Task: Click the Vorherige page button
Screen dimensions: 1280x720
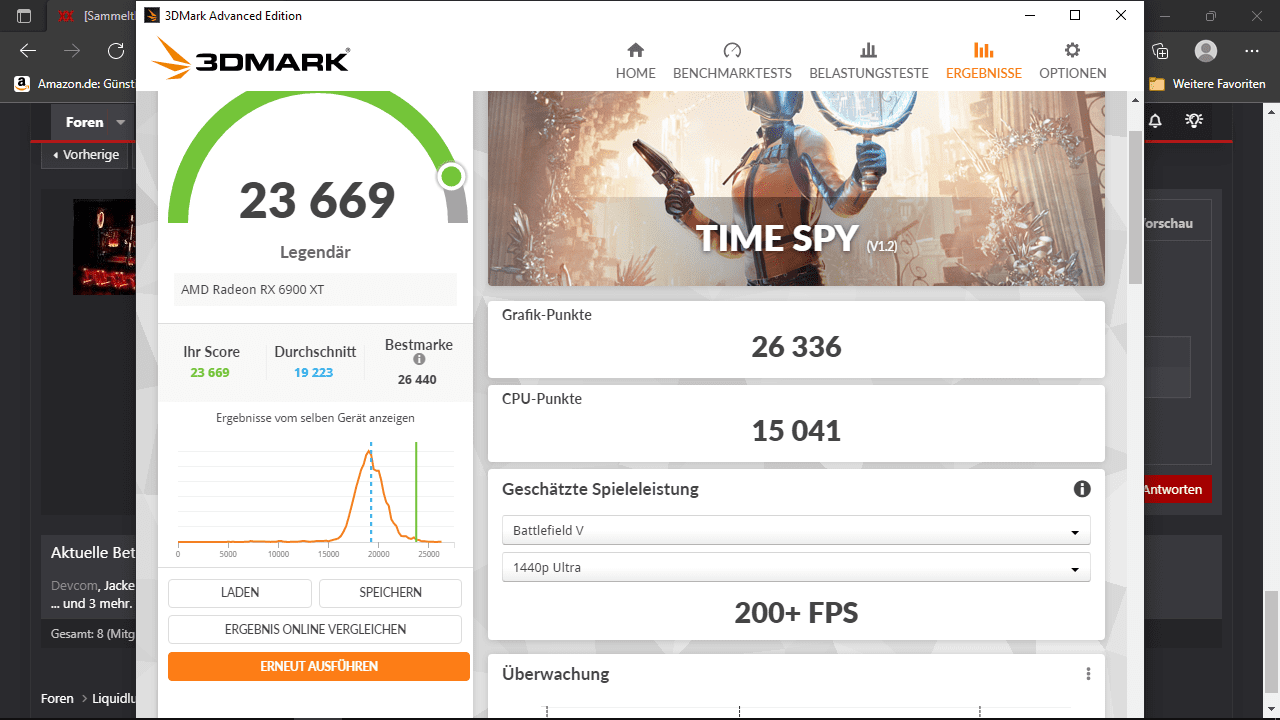Action: [x=85, y=155]
